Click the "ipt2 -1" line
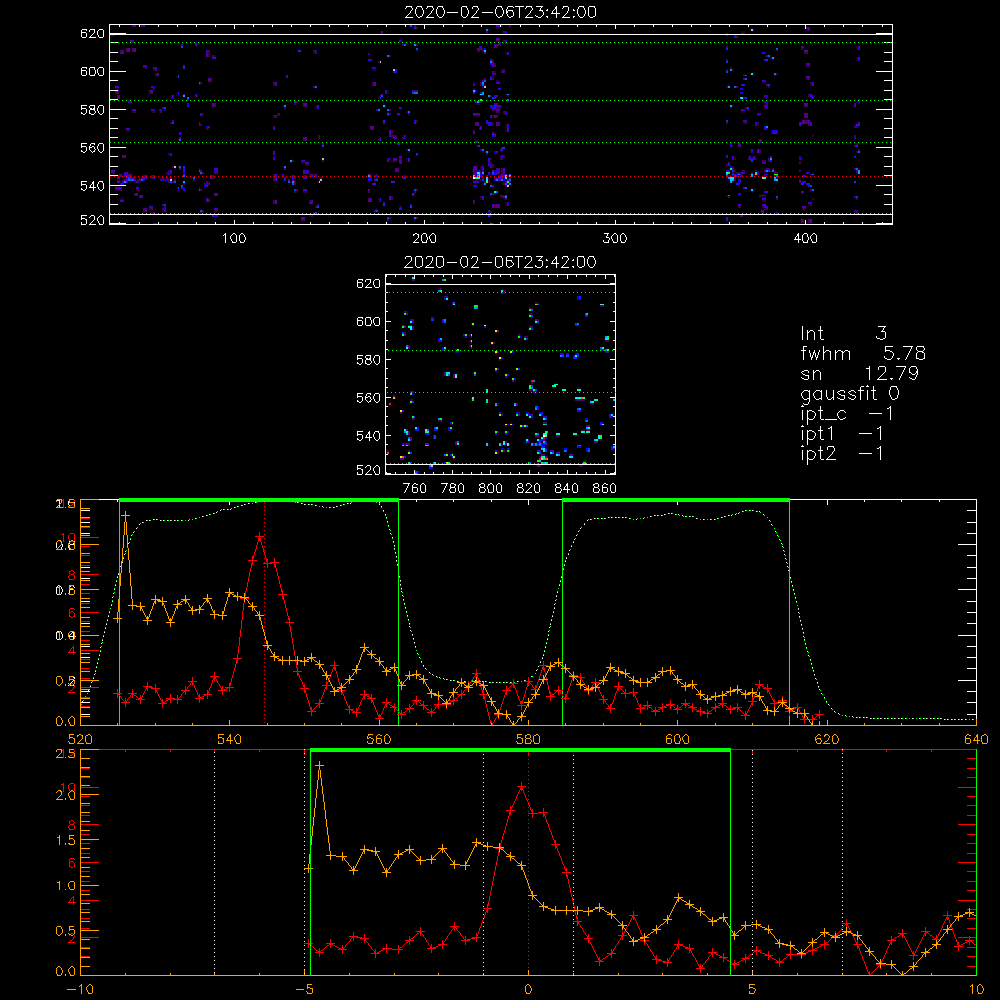 coord(841,453)
